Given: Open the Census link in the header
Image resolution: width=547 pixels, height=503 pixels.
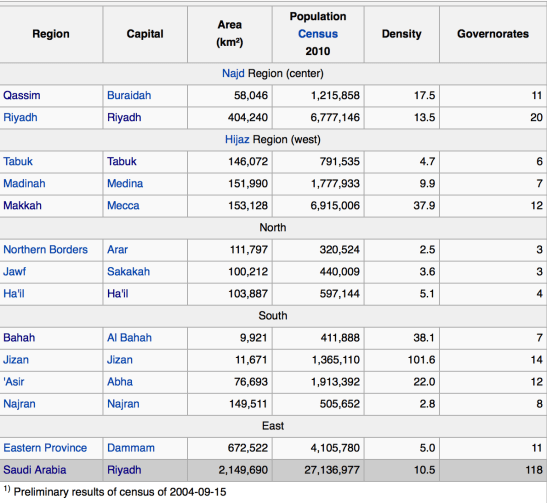Looking at the screenshot, I should pyautogui.click(x=318, y=34).
